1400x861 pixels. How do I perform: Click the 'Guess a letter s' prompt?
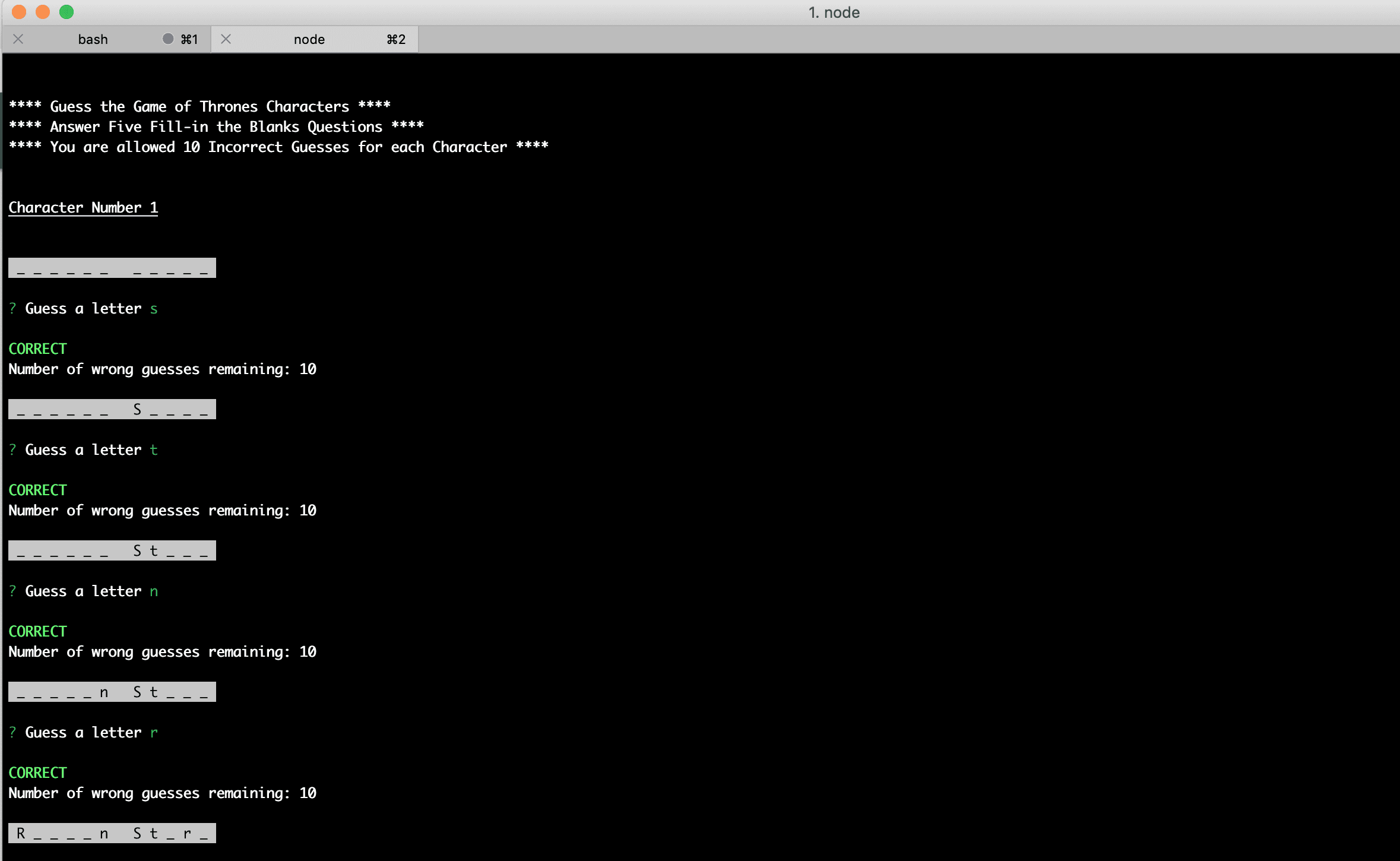[83, 308]
